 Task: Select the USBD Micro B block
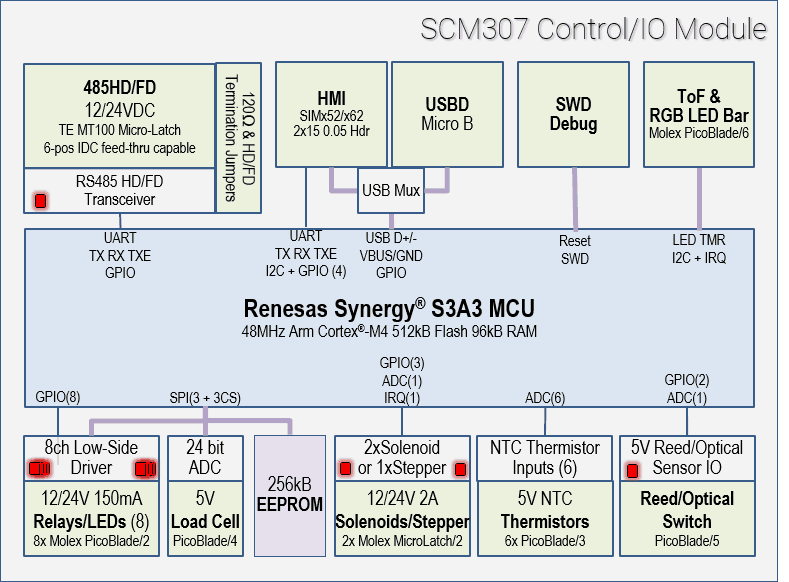(447, 115)
